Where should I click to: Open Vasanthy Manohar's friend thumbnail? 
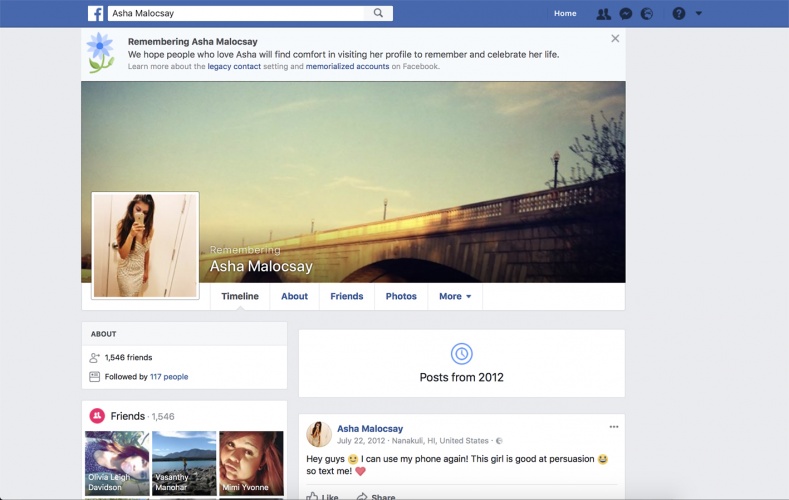point(184,463)
